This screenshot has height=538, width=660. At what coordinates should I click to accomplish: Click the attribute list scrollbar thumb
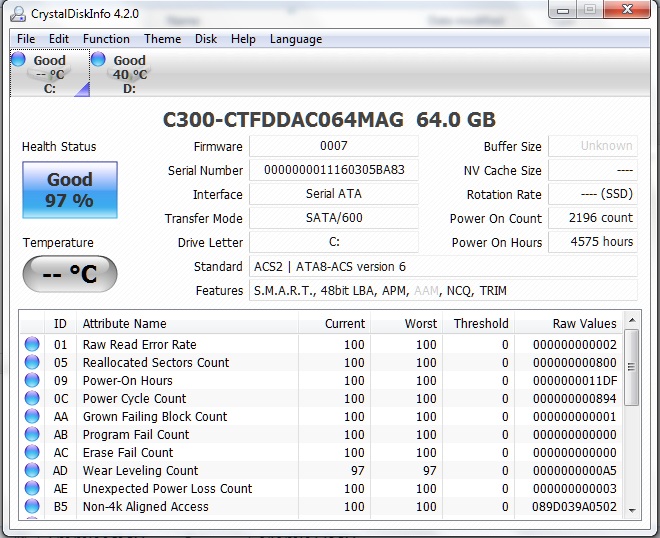632,368
